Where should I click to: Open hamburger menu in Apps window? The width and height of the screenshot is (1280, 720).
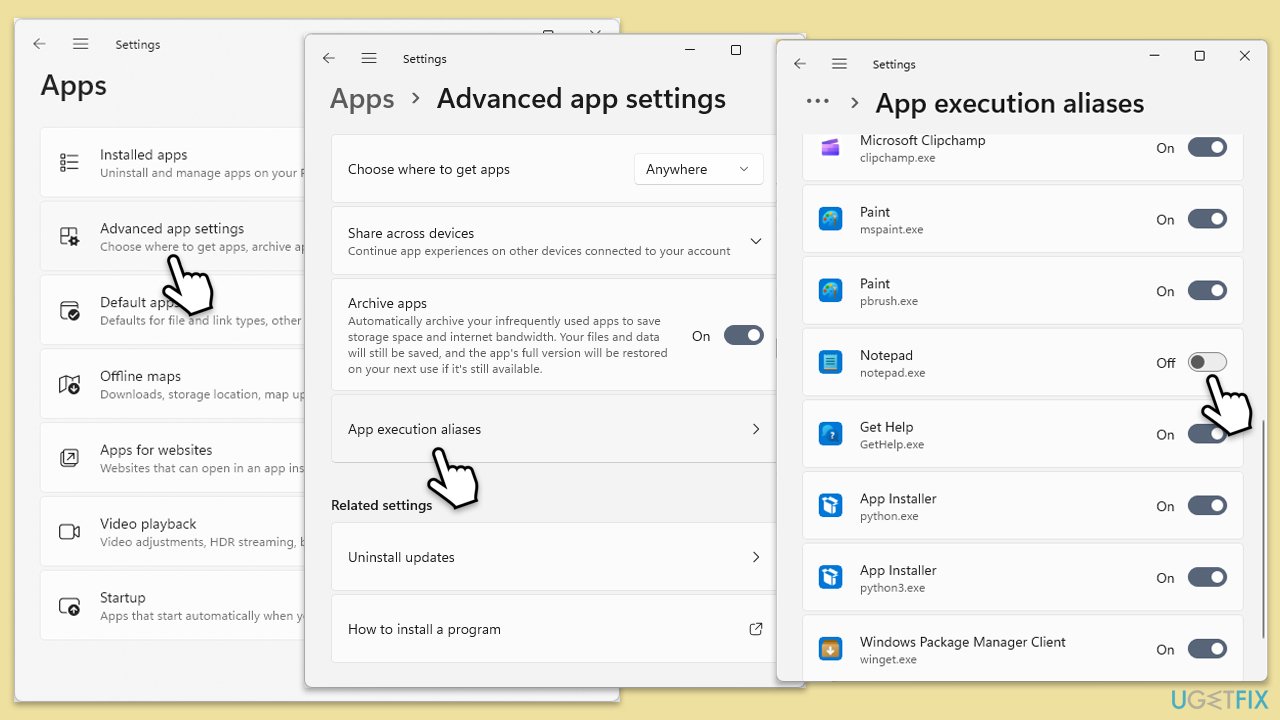(x=81, y=44)
